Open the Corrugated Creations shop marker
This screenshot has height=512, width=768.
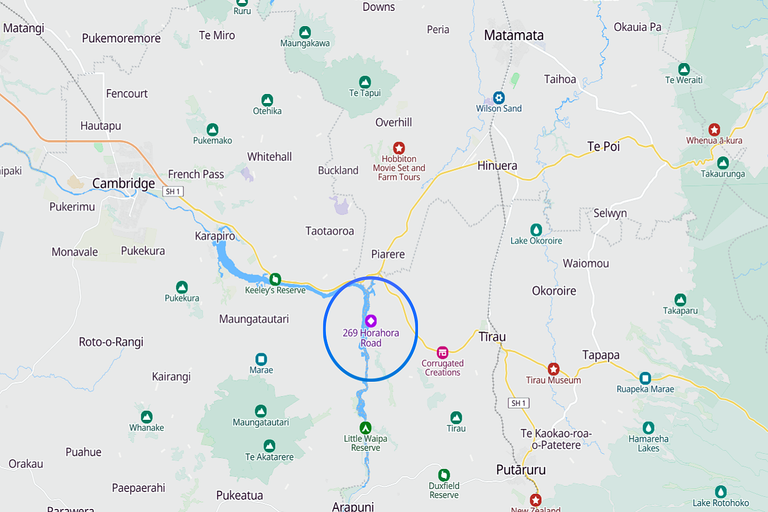click(x=442, y=352)
